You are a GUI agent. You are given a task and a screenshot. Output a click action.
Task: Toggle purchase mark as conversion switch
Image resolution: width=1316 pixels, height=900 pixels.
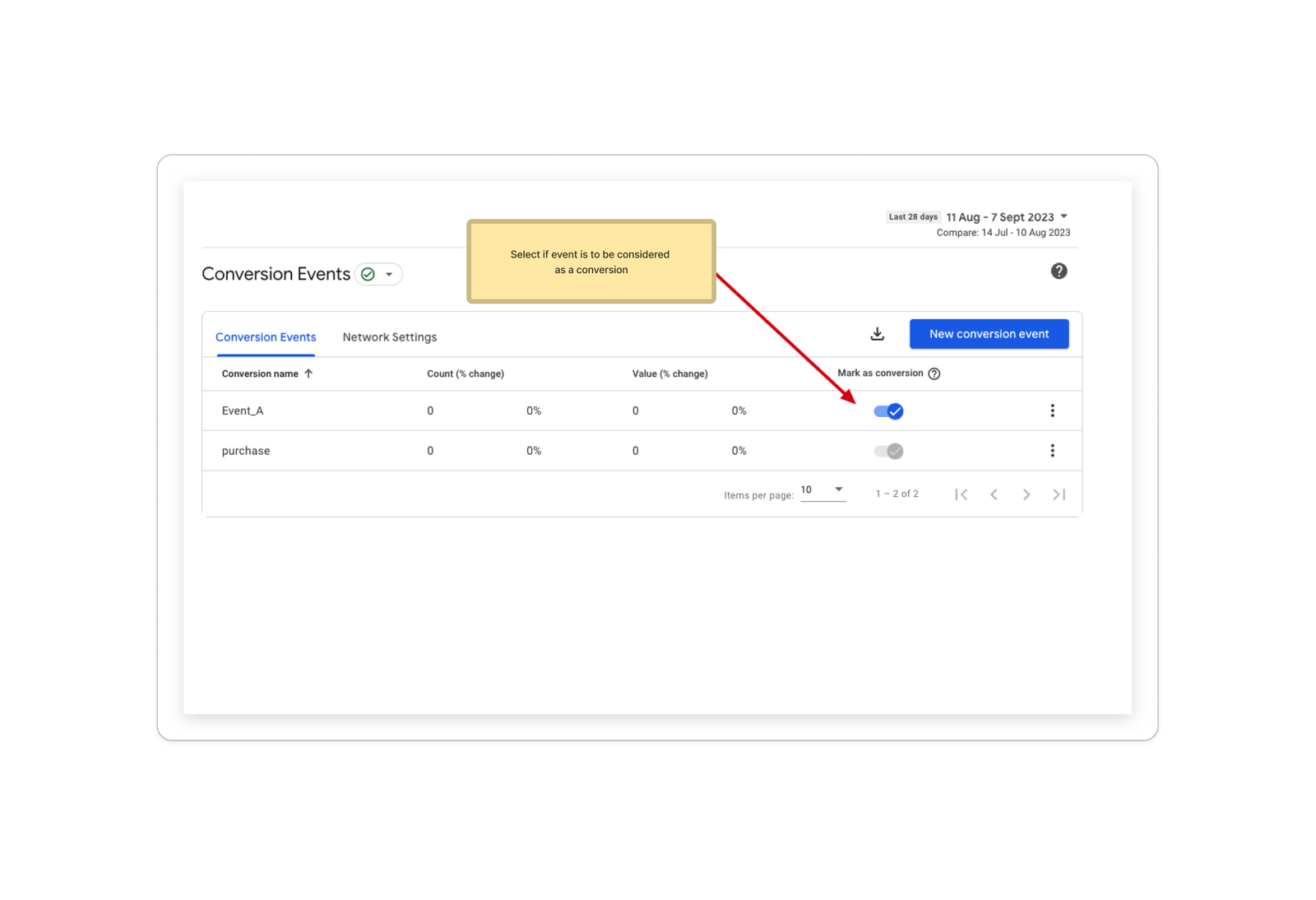tap(888, 451)
